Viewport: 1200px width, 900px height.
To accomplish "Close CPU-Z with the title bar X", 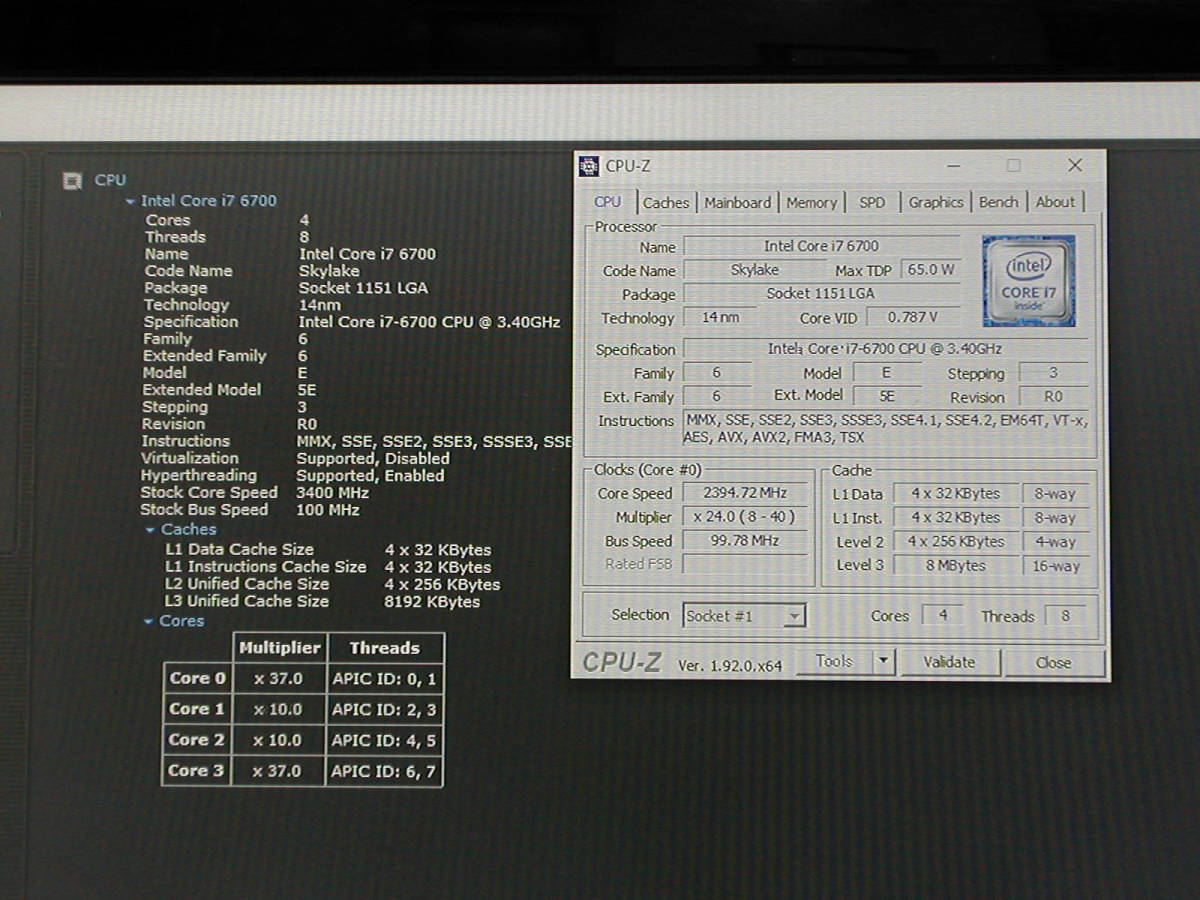I will 1075,165.
